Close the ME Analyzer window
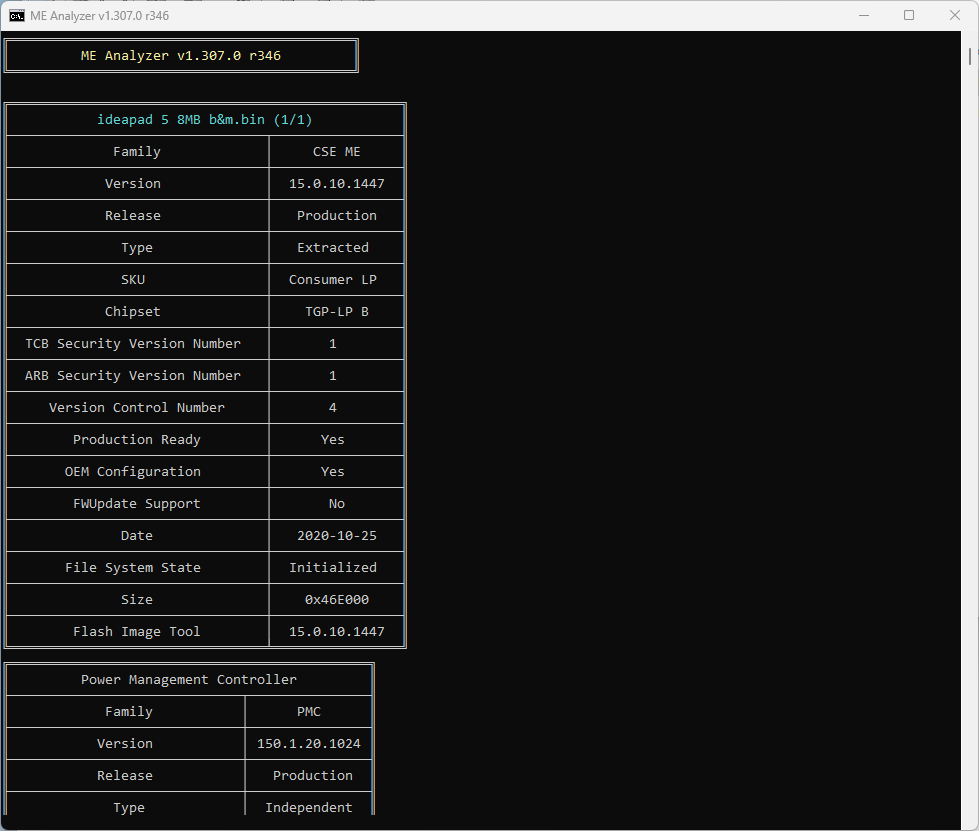Viewport: 979px width, 831px height. click(955, 16)
